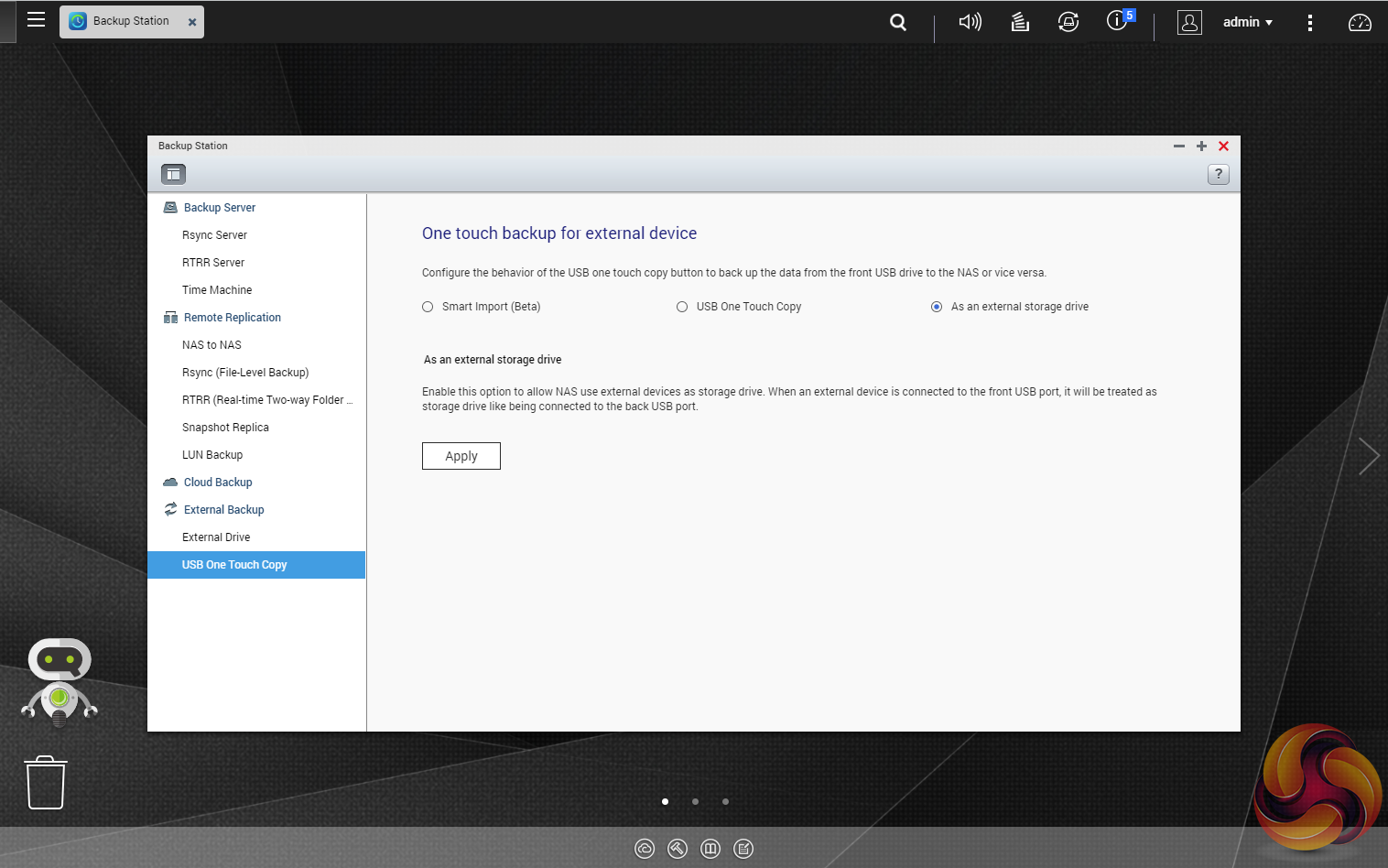Toggle the sidebar panel icon in Backup Station
The width and height of the screenshot is (1388, 868).
[173, 174]
